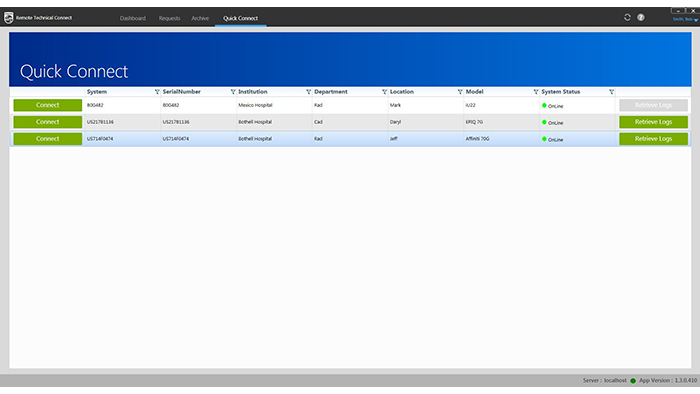Viewport: 700px width, 394px height.
Task: Filter the Model column
Action: (536, 92)
